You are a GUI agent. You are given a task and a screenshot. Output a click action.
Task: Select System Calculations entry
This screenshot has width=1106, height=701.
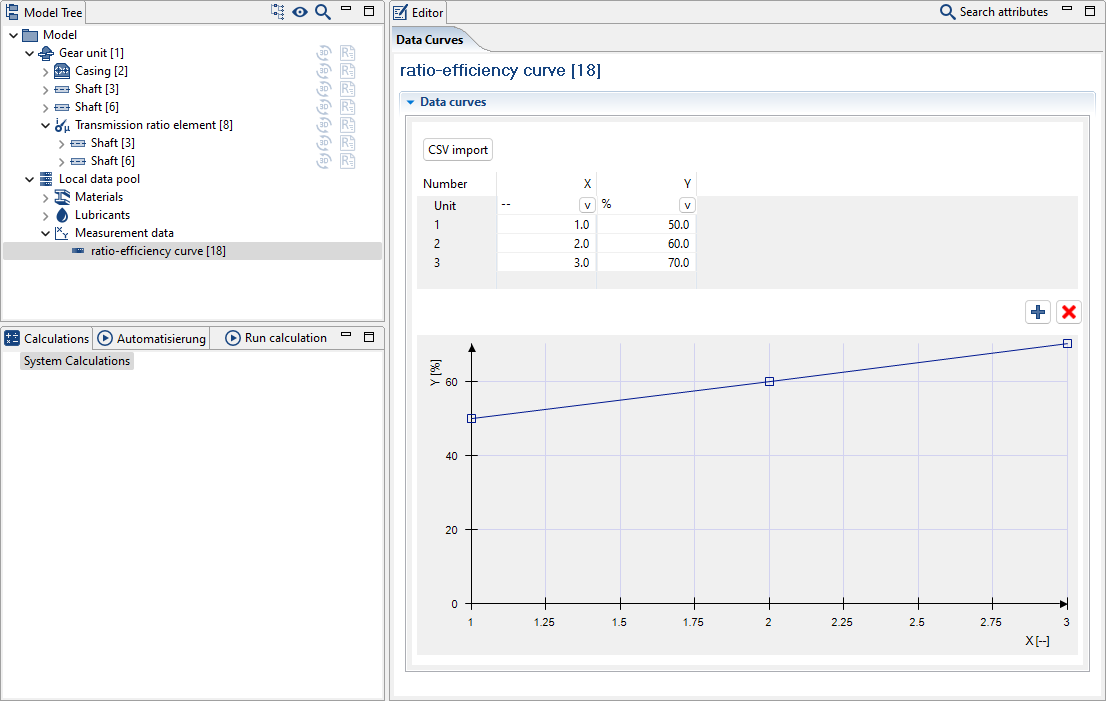click(x=77, y=361)
